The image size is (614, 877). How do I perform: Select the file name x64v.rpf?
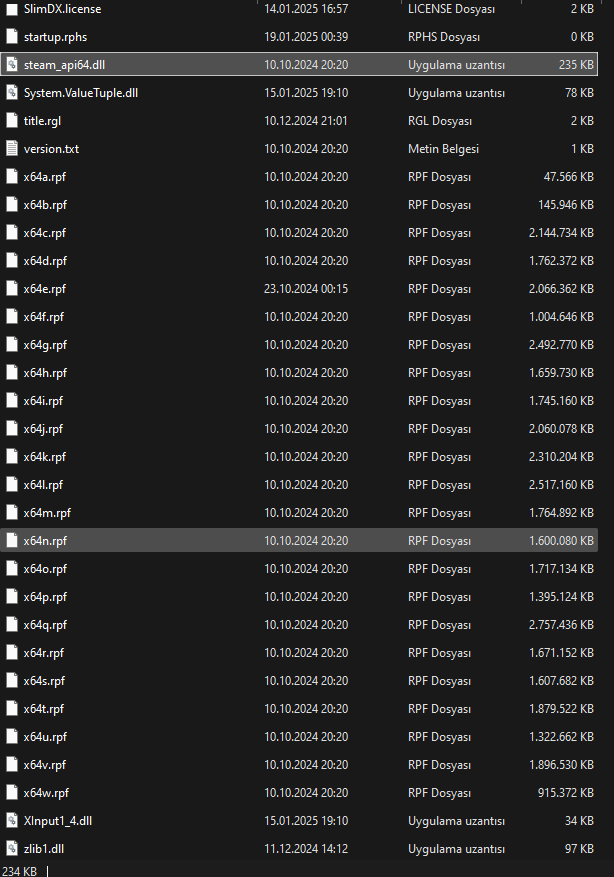[45, 765]
